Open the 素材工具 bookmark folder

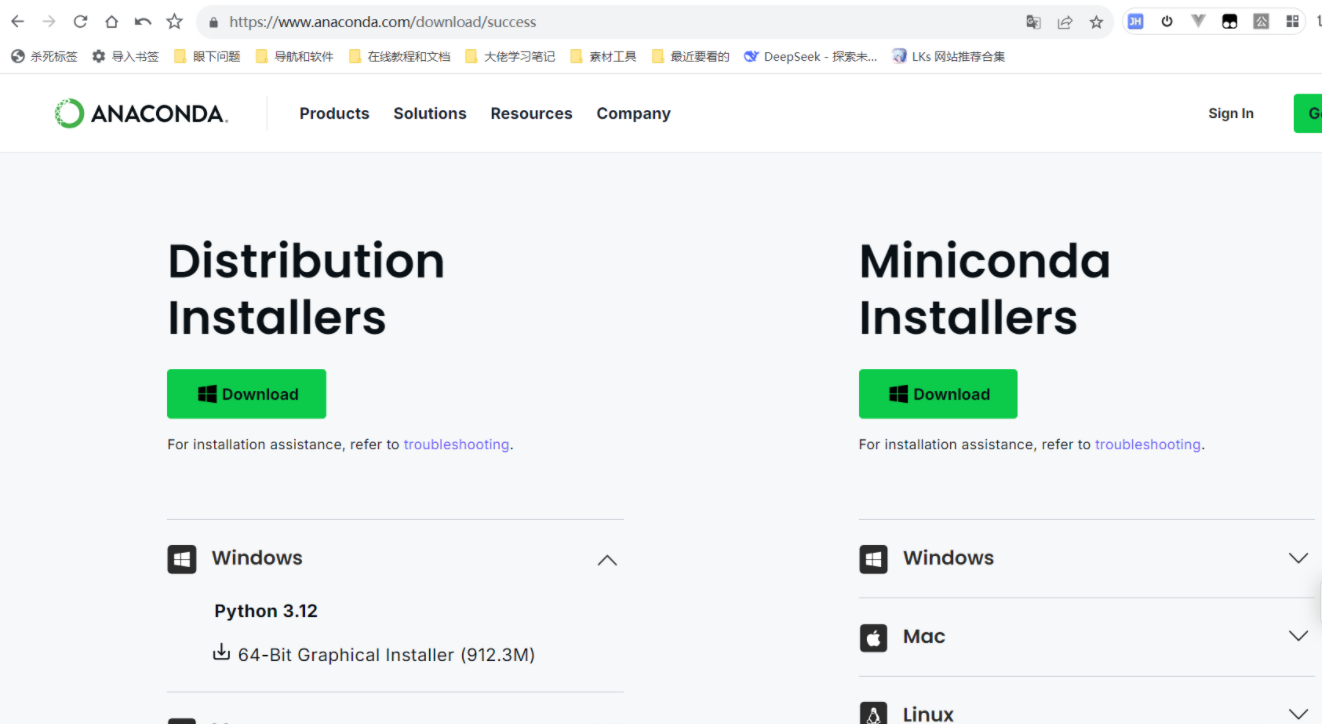(603, 57)
